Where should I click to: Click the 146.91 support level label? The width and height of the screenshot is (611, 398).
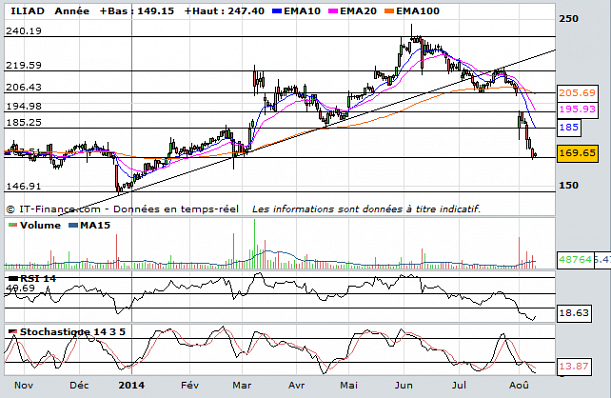point(24,186)
